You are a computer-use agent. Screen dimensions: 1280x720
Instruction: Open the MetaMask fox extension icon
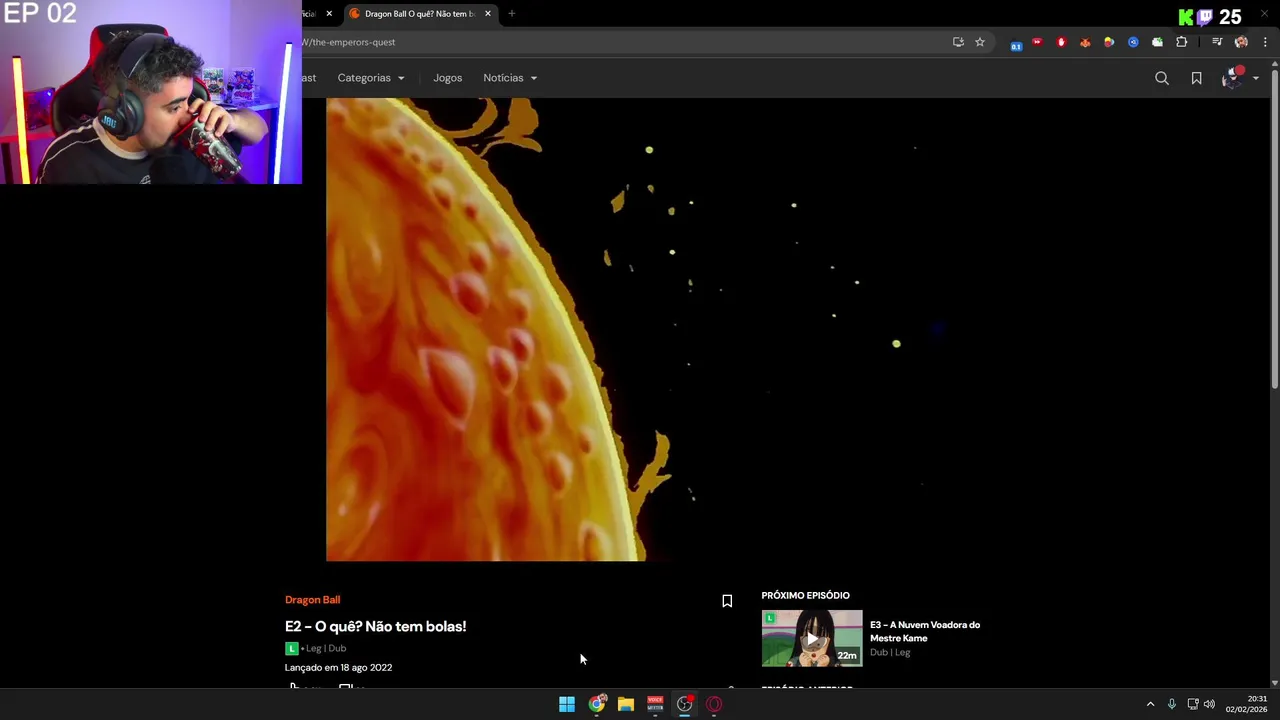(x=1085, y=42)
